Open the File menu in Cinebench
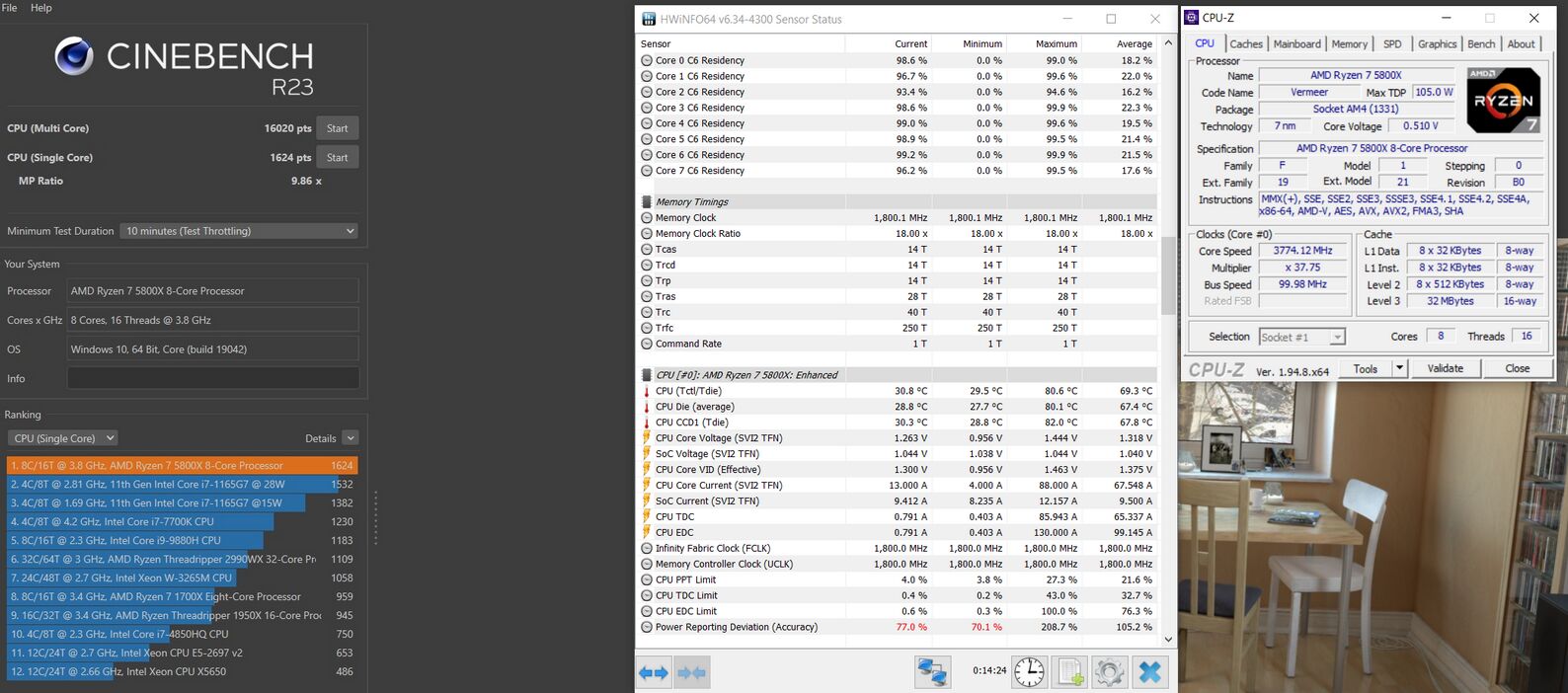The height and width of the screenshot is (693, 1568). click(9, 8)
